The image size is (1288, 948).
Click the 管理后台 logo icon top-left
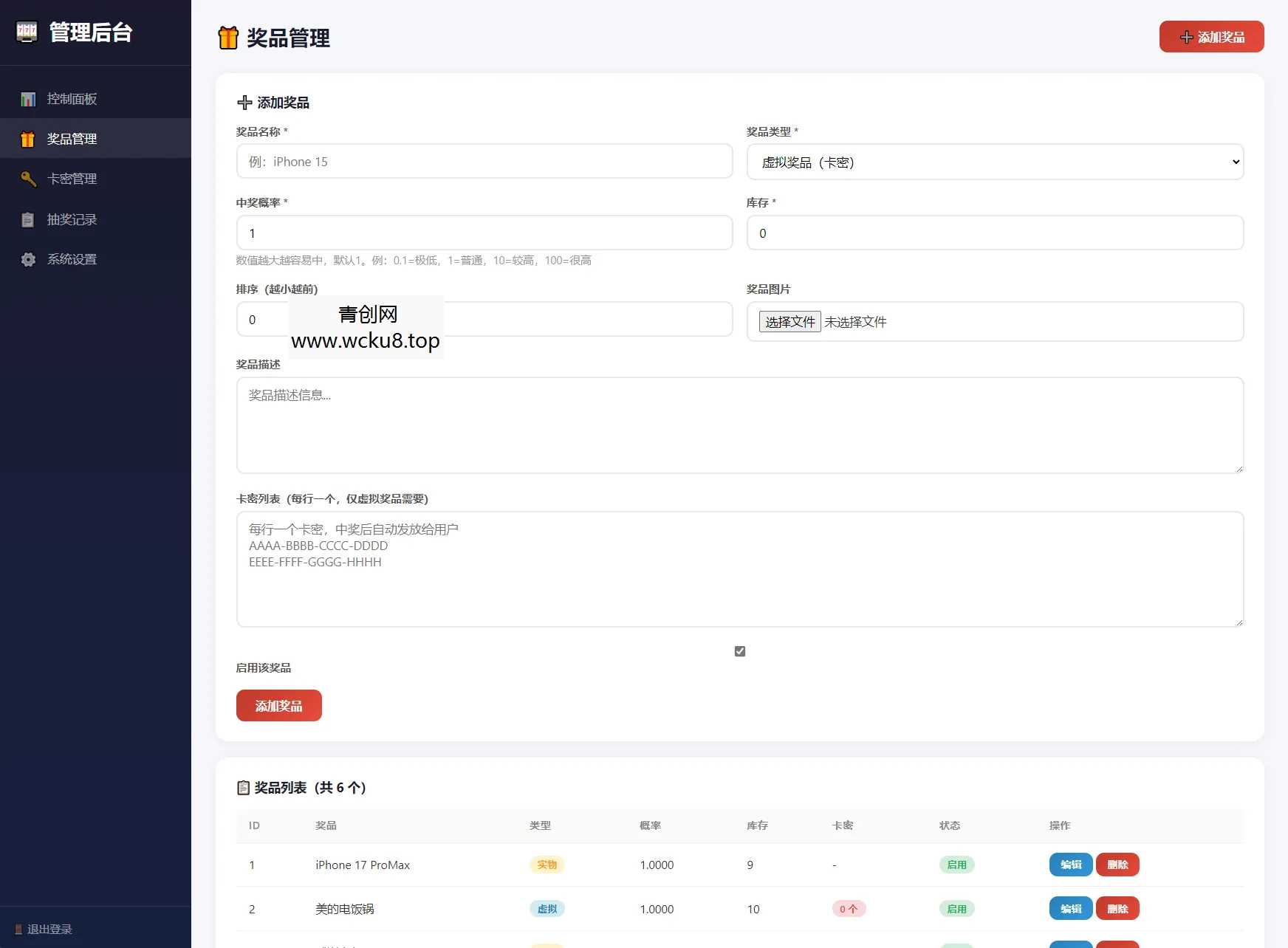click(x=27, y=32)
